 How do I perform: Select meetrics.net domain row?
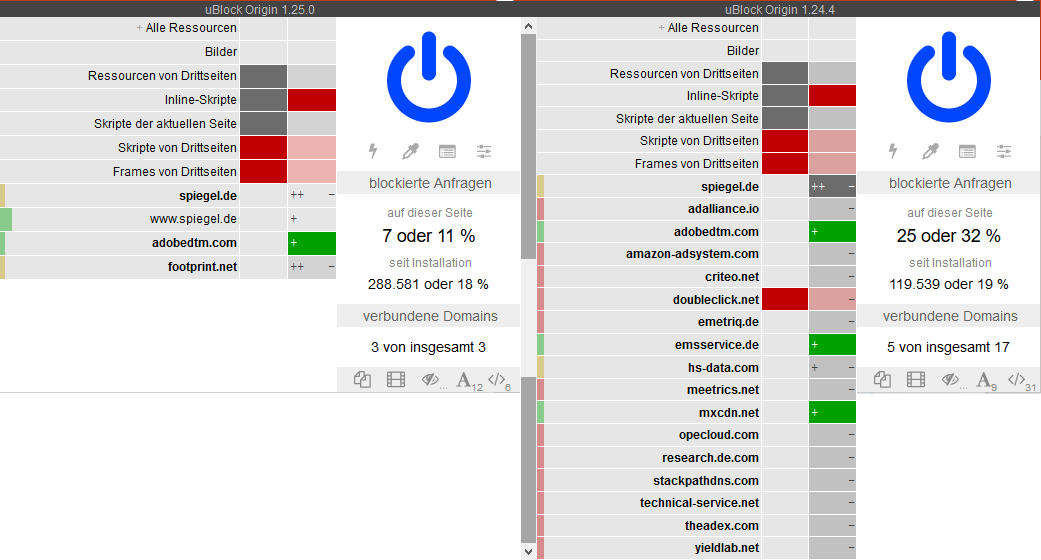(649, 390)
